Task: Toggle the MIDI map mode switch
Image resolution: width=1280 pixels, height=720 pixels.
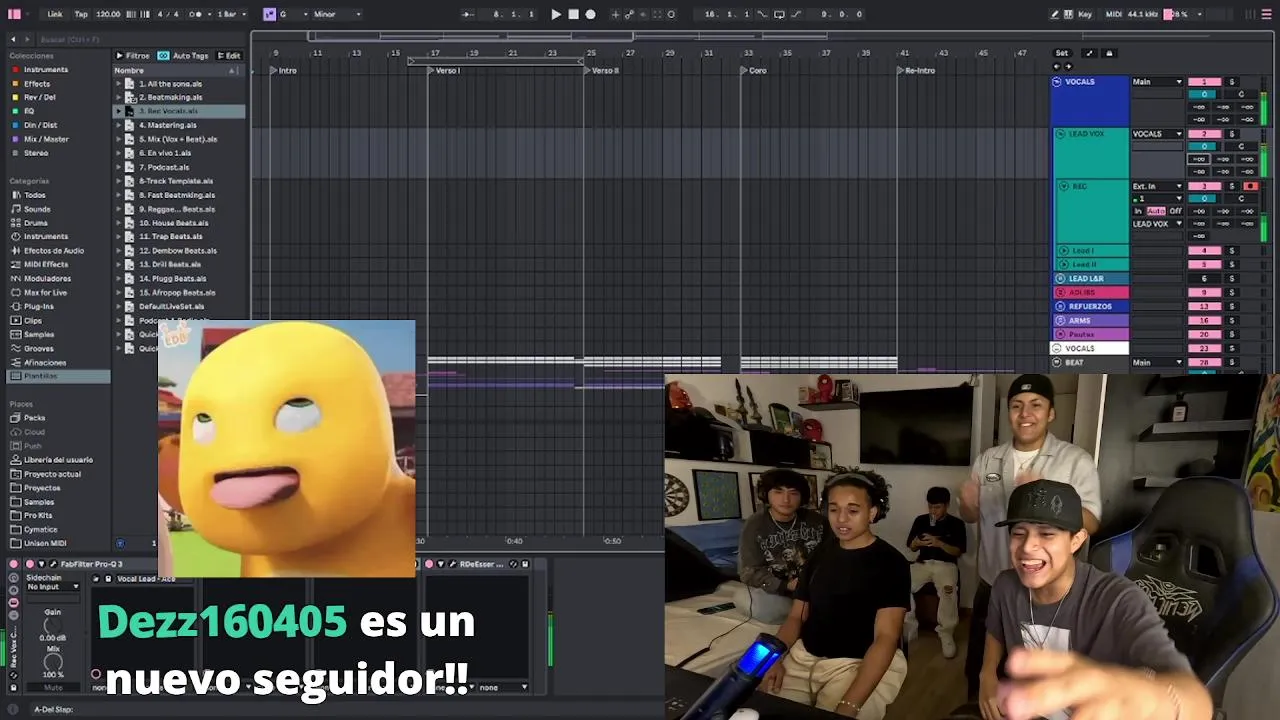Action: pos(1112,14)
